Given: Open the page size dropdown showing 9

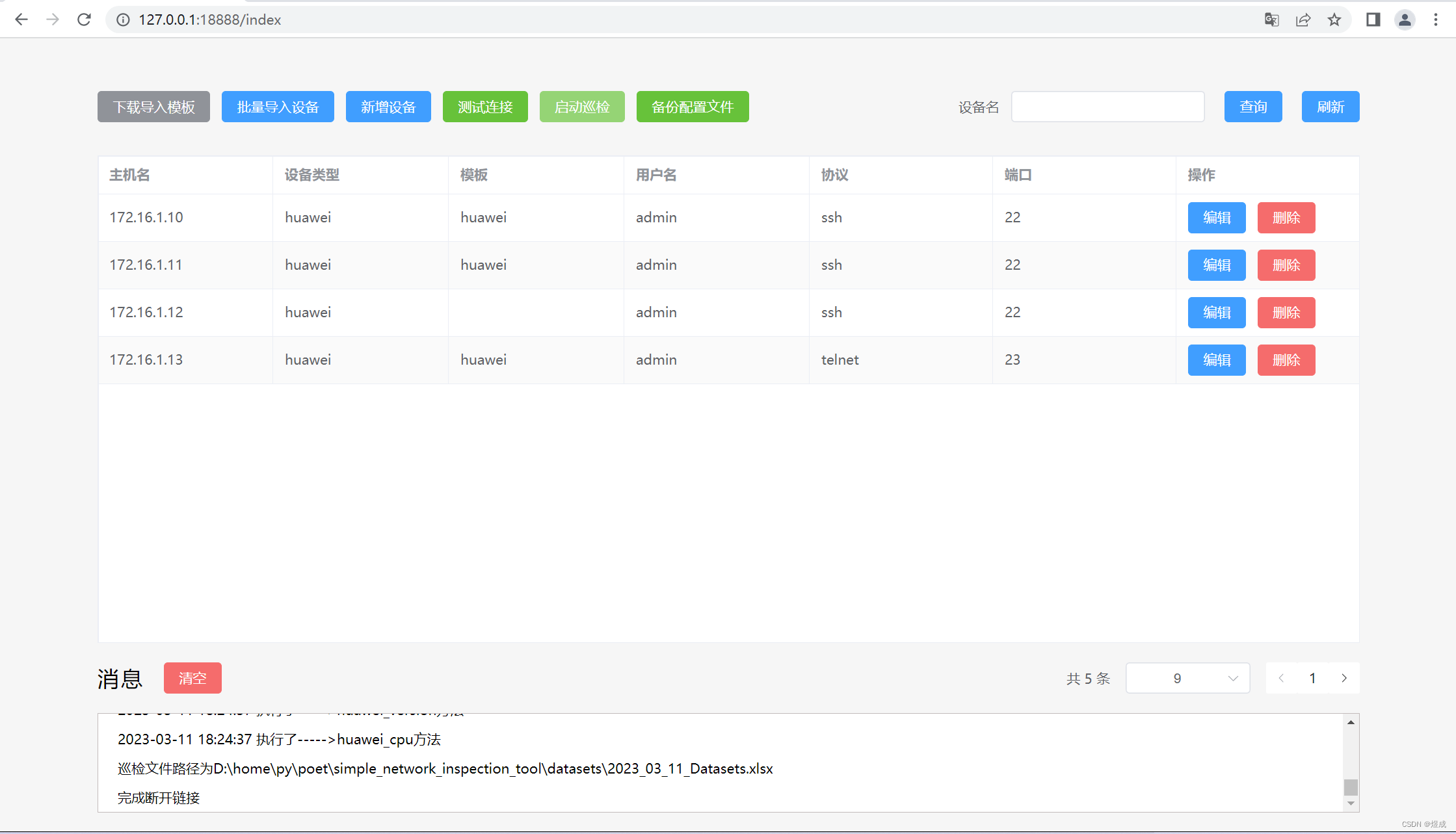Looking at the screenshot, I should coord(1187,677).
